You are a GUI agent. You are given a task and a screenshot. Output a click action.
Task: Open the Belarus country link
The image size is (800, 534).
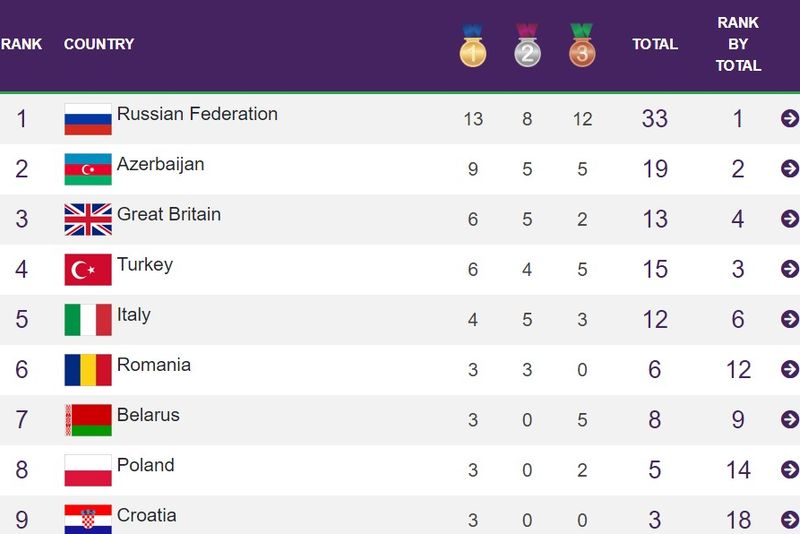pos(148,415)
